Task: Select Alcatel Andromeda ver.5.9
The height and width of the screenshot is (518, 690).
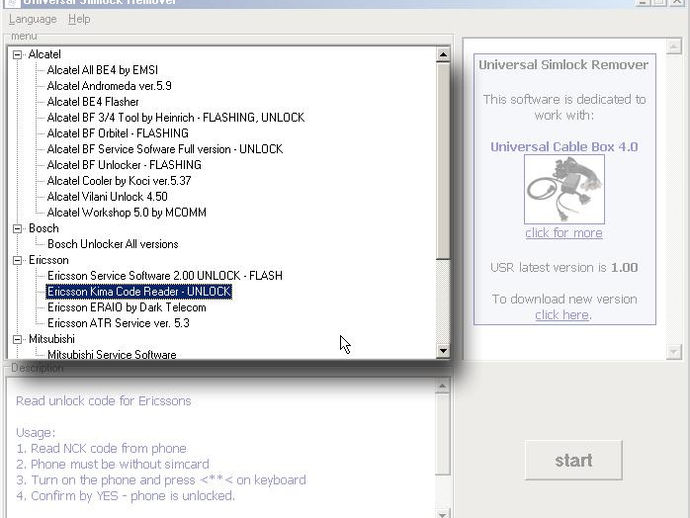Action: tap(109, 86)
